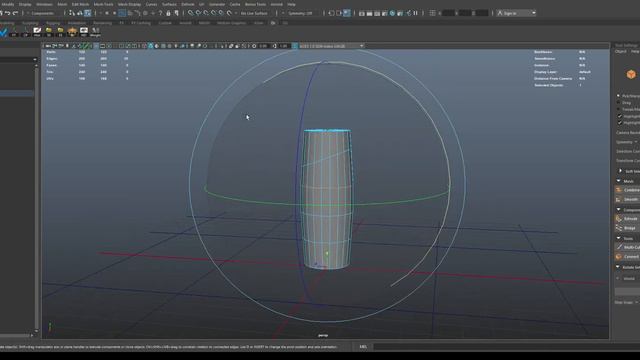
Task: Click the Combine mesh tool
Action: click(x=628, y=190)
